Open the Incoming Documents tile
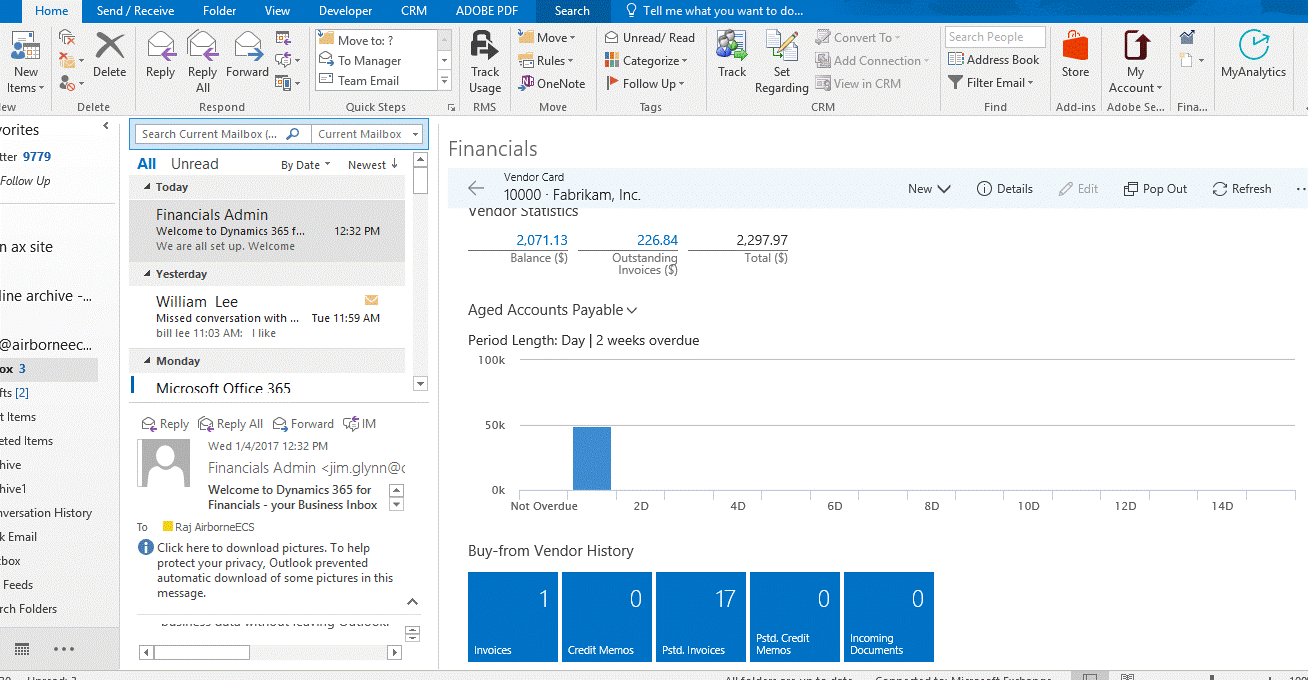This screenshot has width=1308, height=680. [x=889, y=617]
